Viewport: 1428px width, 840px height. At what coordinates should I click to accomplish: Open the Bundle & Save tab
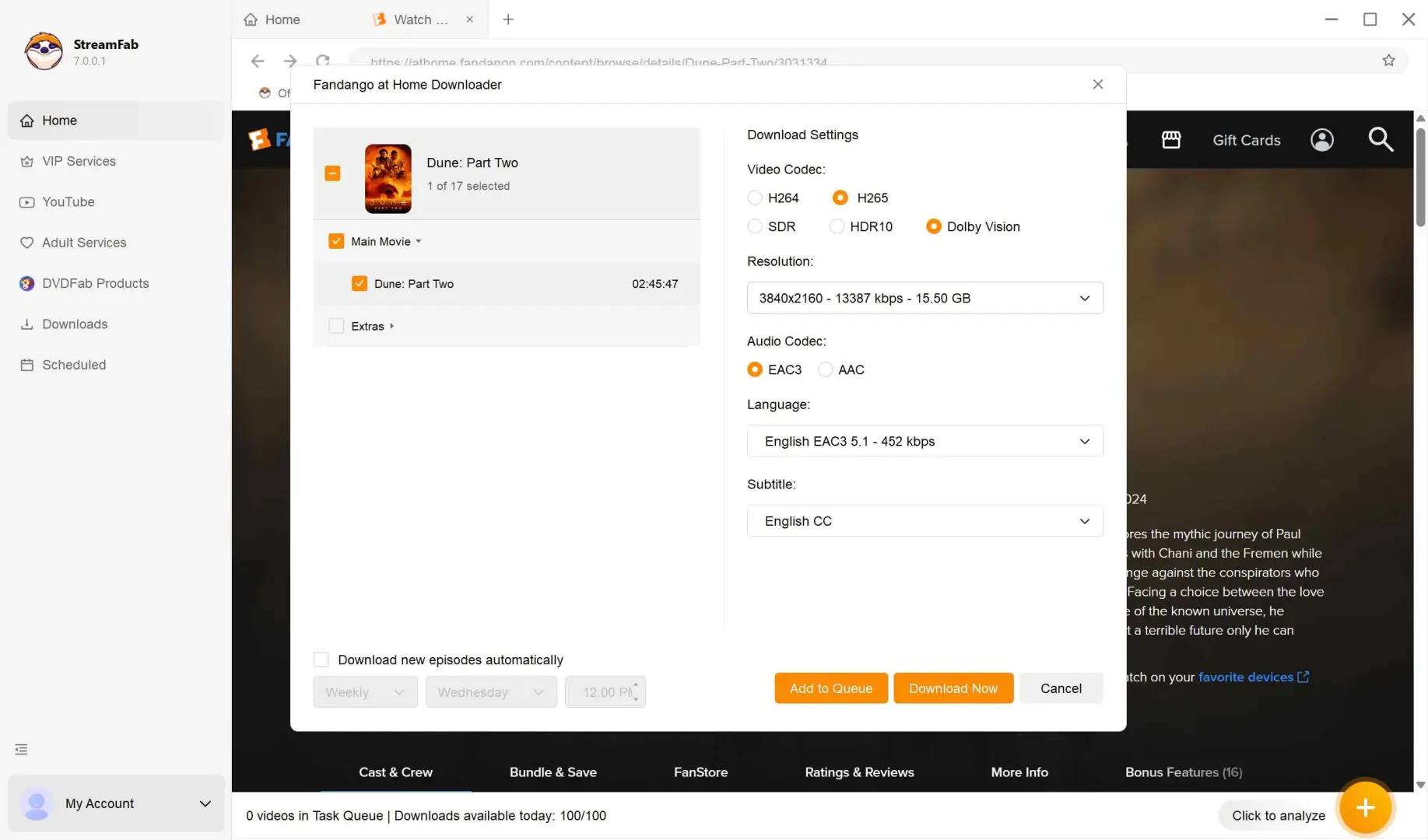tap(553, 772)
